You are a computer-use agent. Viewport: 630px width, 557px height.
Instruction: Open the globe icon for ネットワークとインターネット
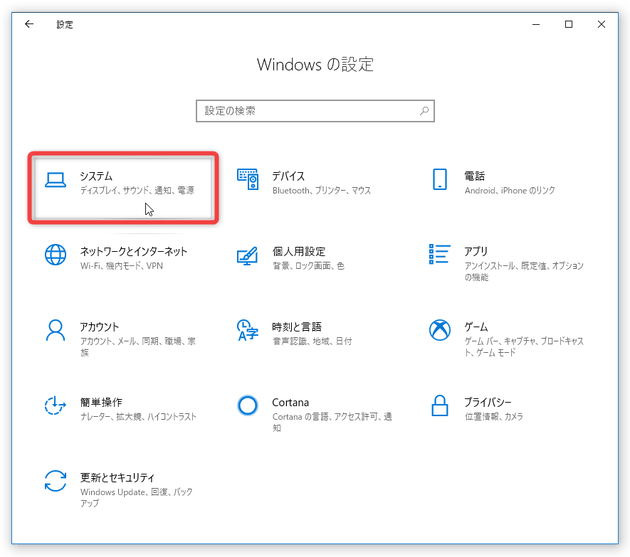coord(55,255)
